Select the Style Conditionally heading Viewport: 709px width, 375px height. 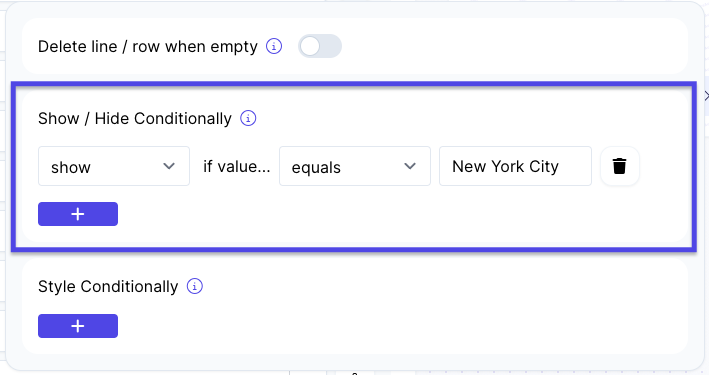108,286
